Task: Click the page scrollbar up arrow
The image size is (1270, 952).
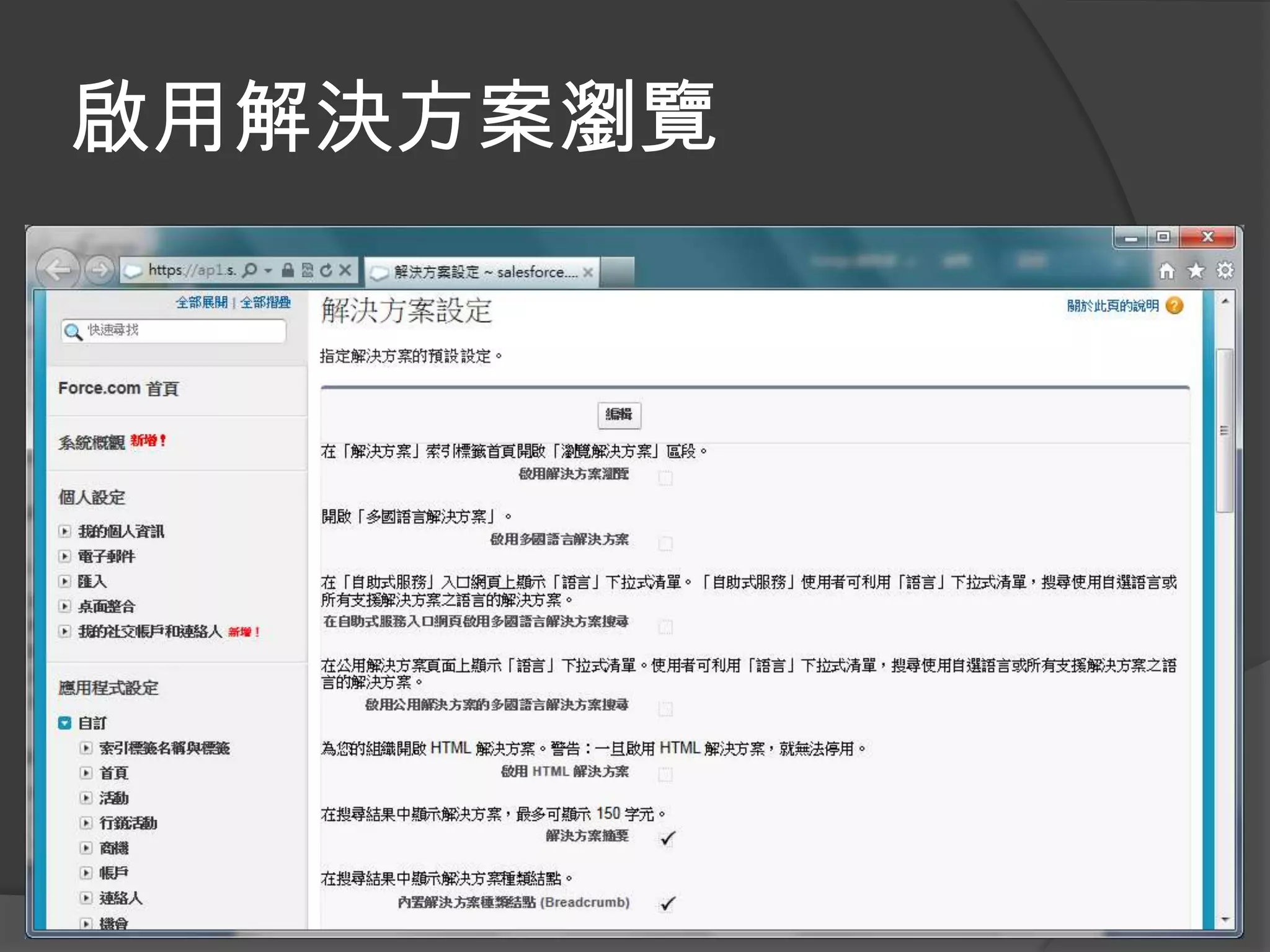Action: (x=1225, y=301)
